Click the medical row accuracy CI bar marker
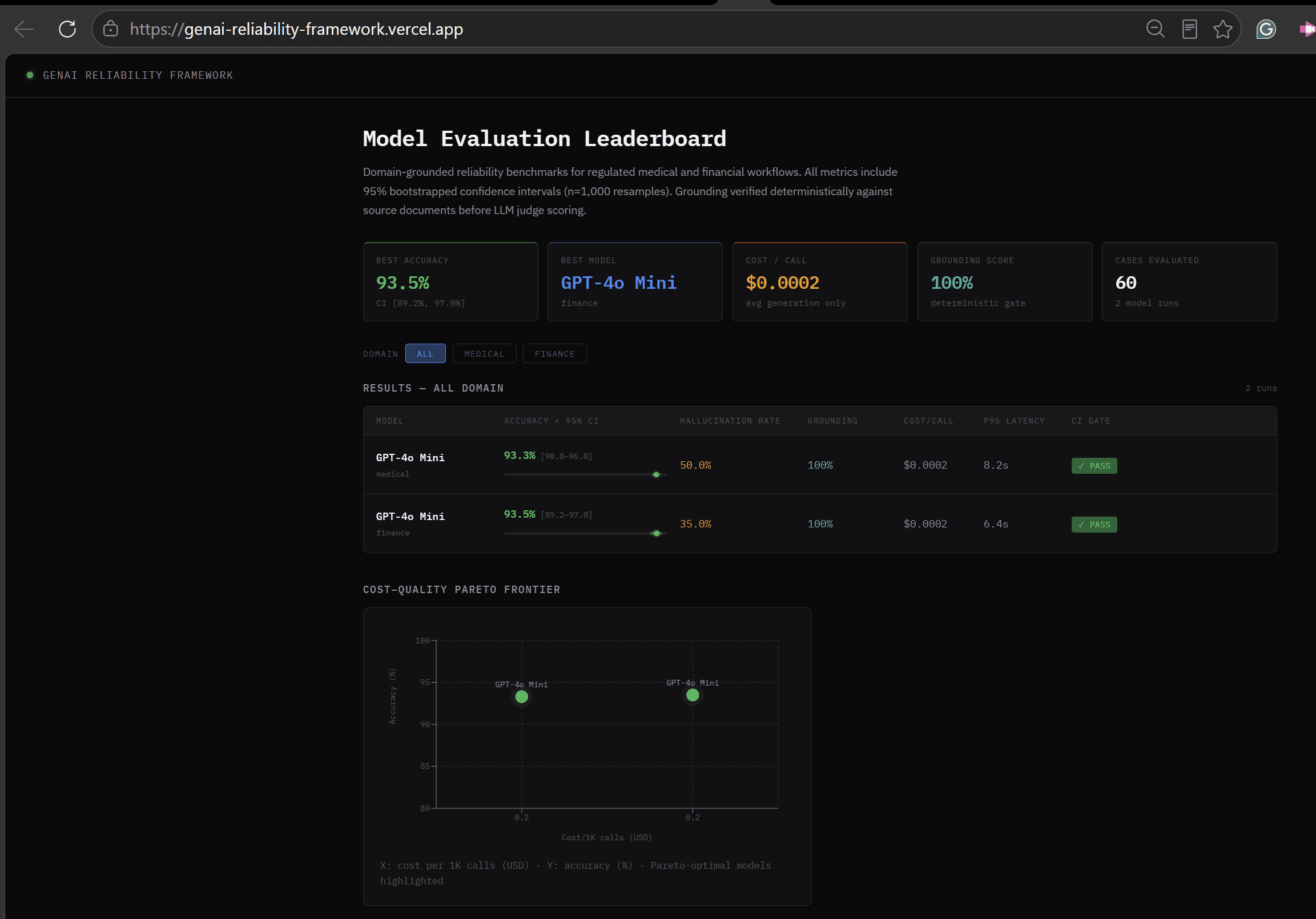 click(656, 475)
